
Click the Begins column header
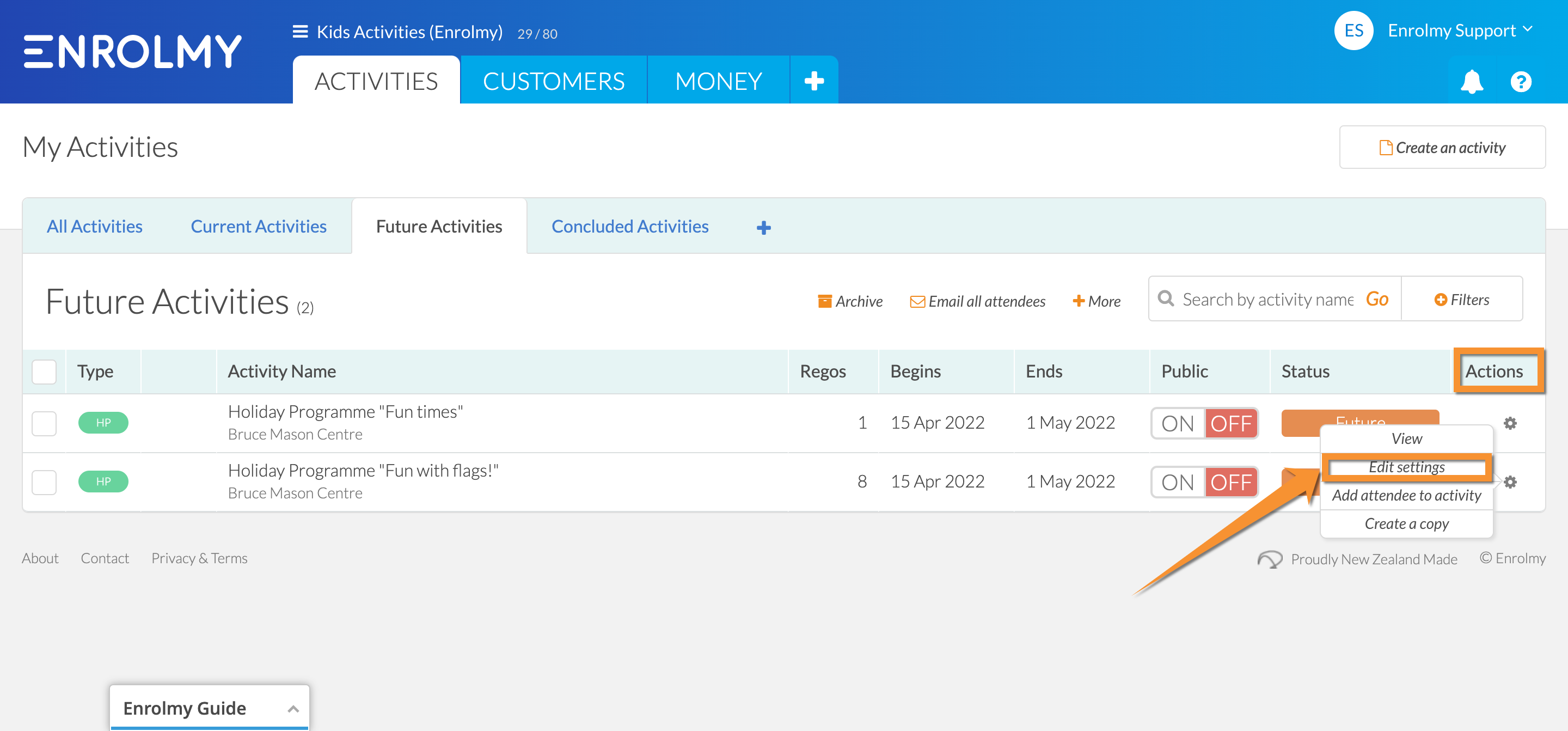[x=915, y=371]
